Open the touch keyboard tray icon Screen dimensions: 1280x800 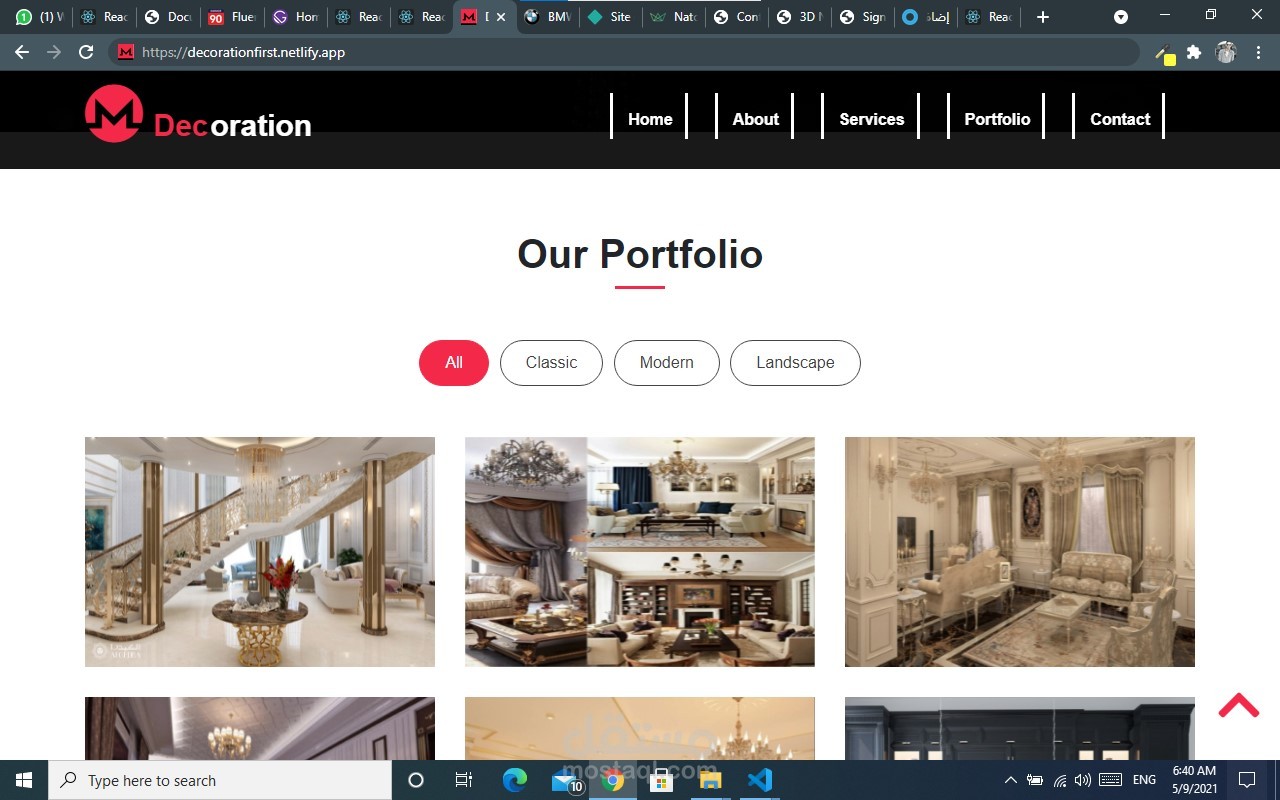pos(1110,780)
